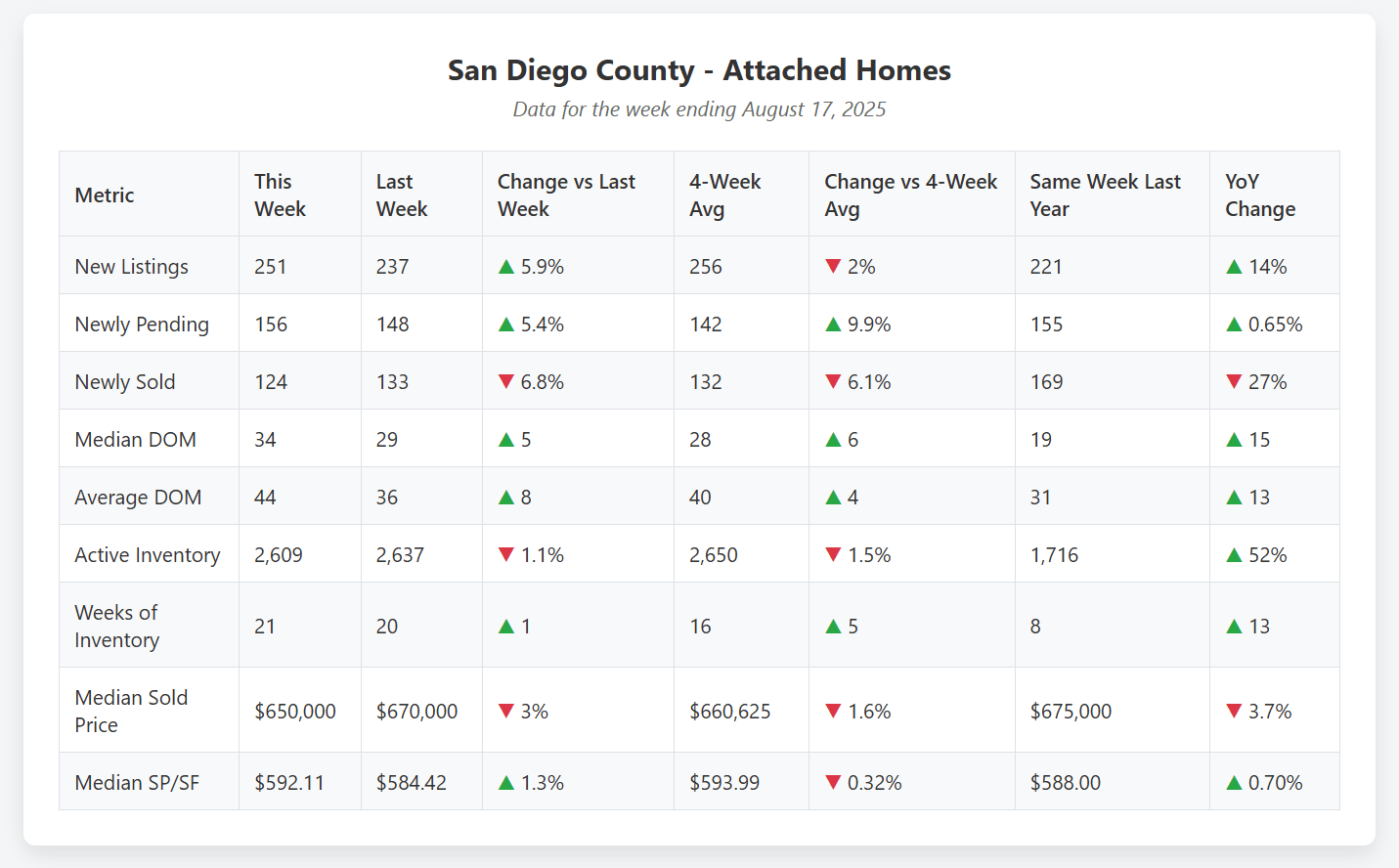Screen dimensions: 1399x868
Task: Click the red down arrow beside Newly Sold 6.8%
Action: point(506,382)
